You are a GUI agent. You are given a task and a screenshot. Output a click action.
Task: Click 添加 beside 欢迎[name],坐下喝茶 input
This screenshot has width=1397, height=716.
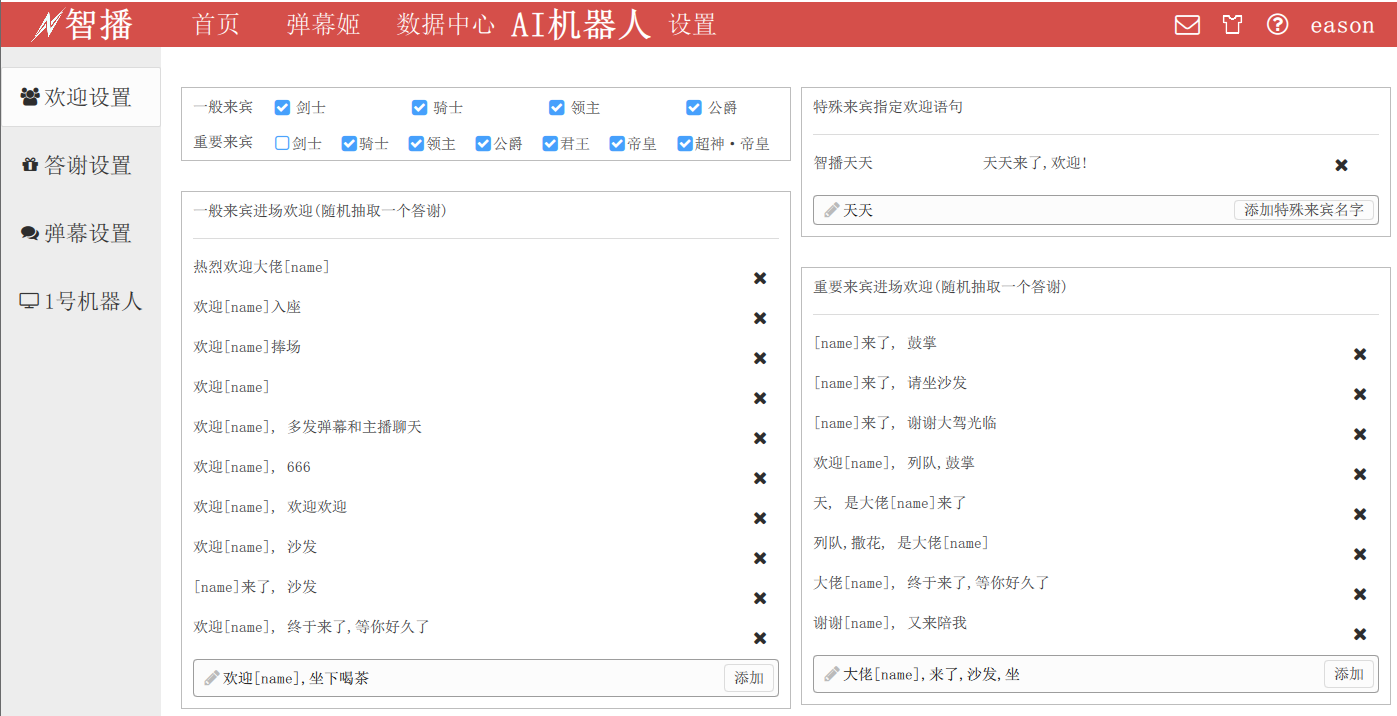pos(749,678)
